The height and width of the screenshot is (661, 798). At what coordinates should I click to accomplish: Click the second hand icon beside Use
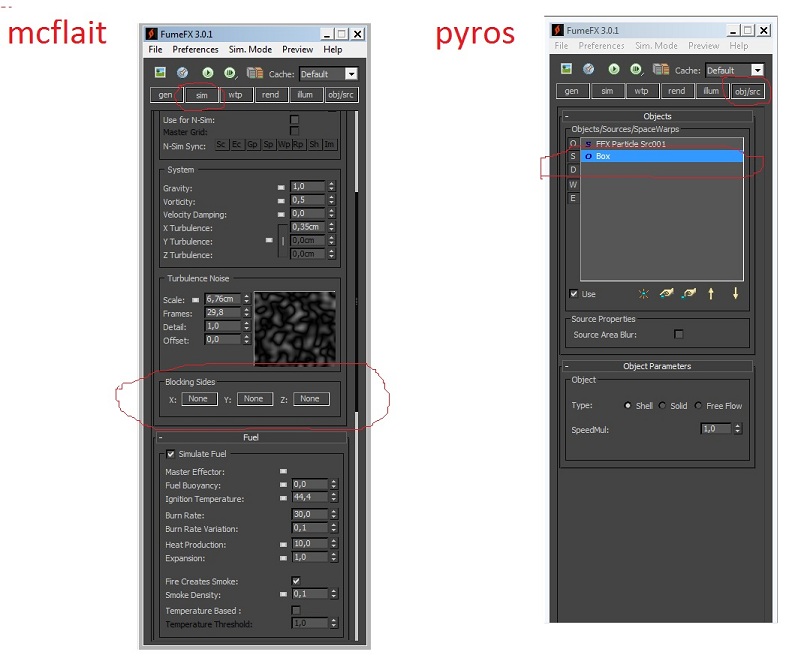(689, 294)
